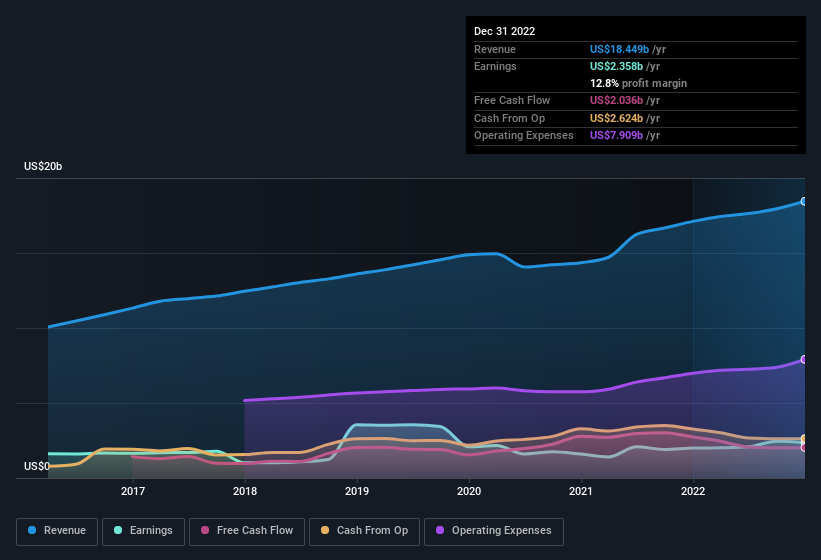Click the Revenue label in tooltip
821x560 pixels.
(x=495, y=49)
